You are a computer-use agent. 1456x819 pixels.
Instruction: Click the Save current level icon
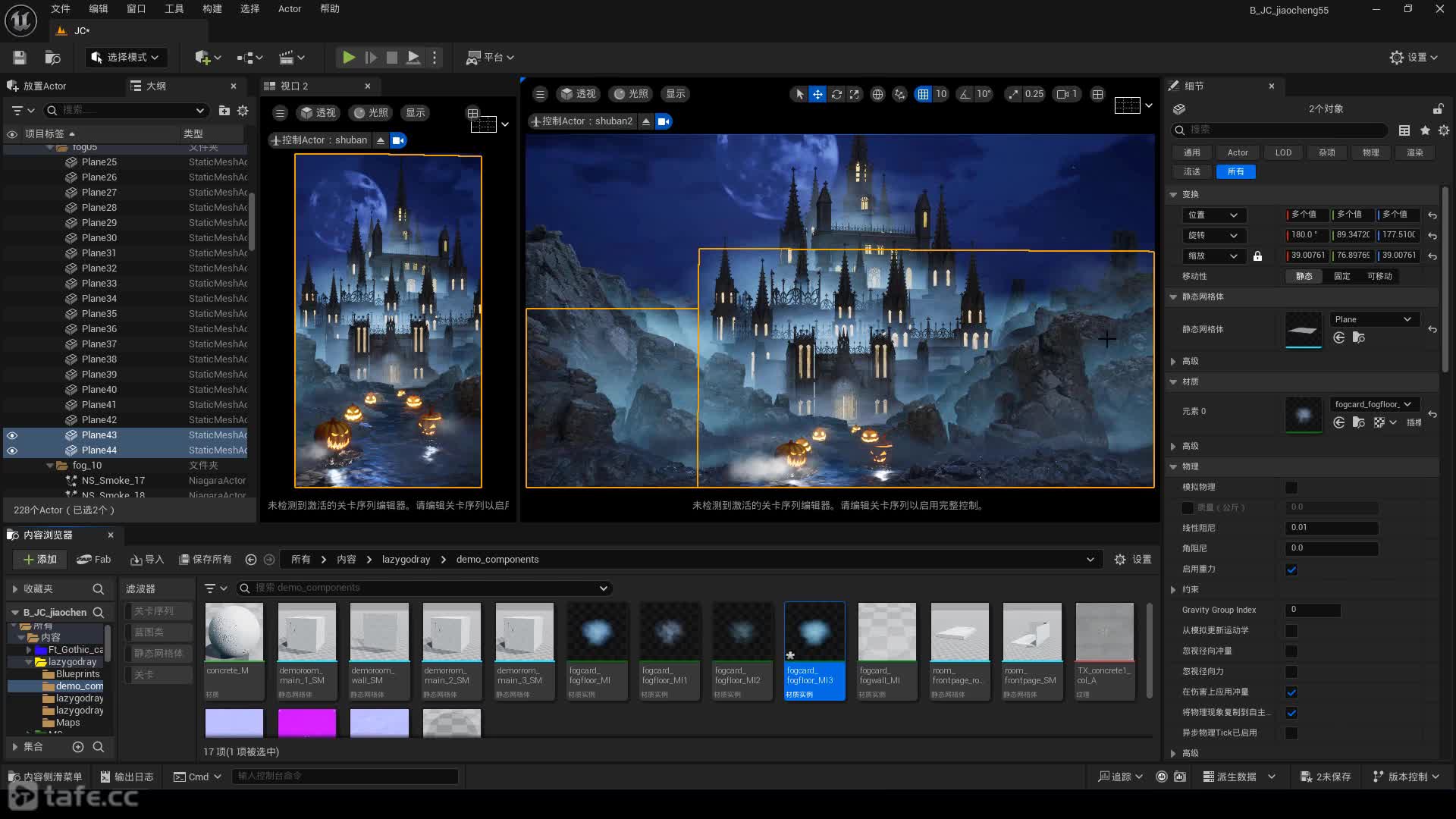coord(20,58)
